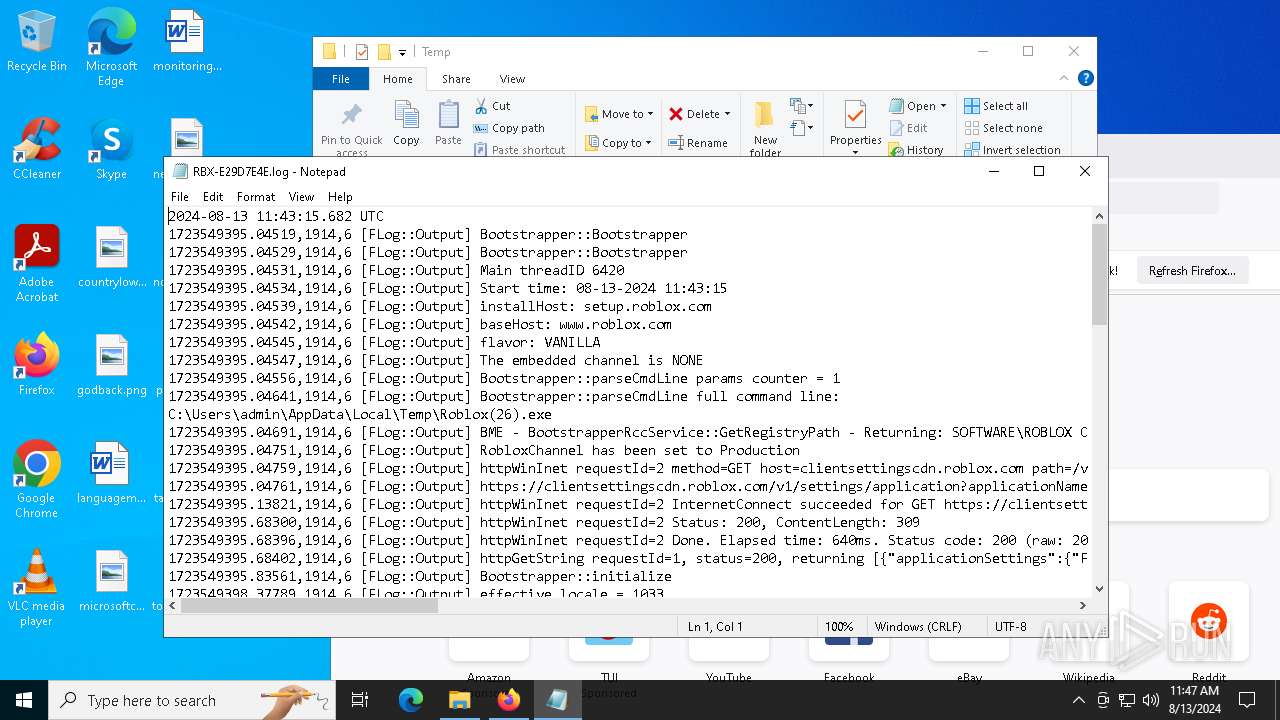Select Cut in Explorer ribbon
This screenshot has width=1280, height=720.
(492, 106)
